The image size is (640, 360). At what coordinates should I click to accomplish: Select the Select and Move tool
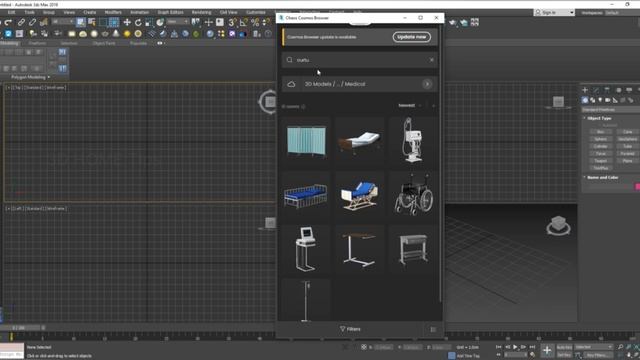(x=127, y=22)
